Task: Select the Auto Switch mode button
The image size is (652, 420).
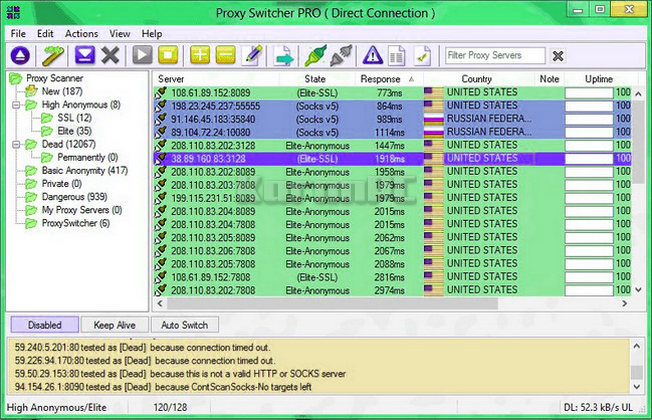Action: (184, 325)
